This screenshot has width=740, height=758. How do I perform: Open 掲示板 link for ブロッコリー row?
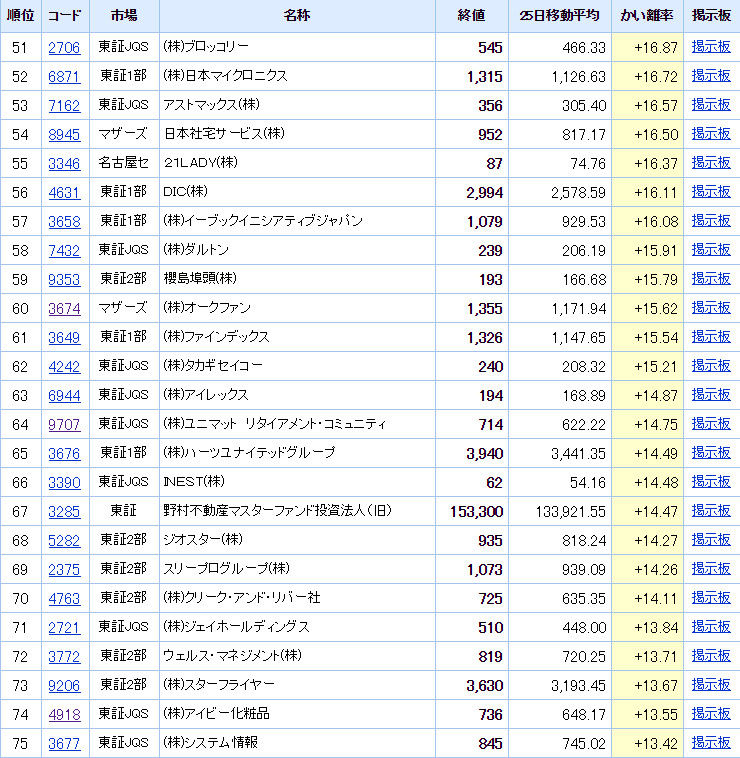coord(711,47)
